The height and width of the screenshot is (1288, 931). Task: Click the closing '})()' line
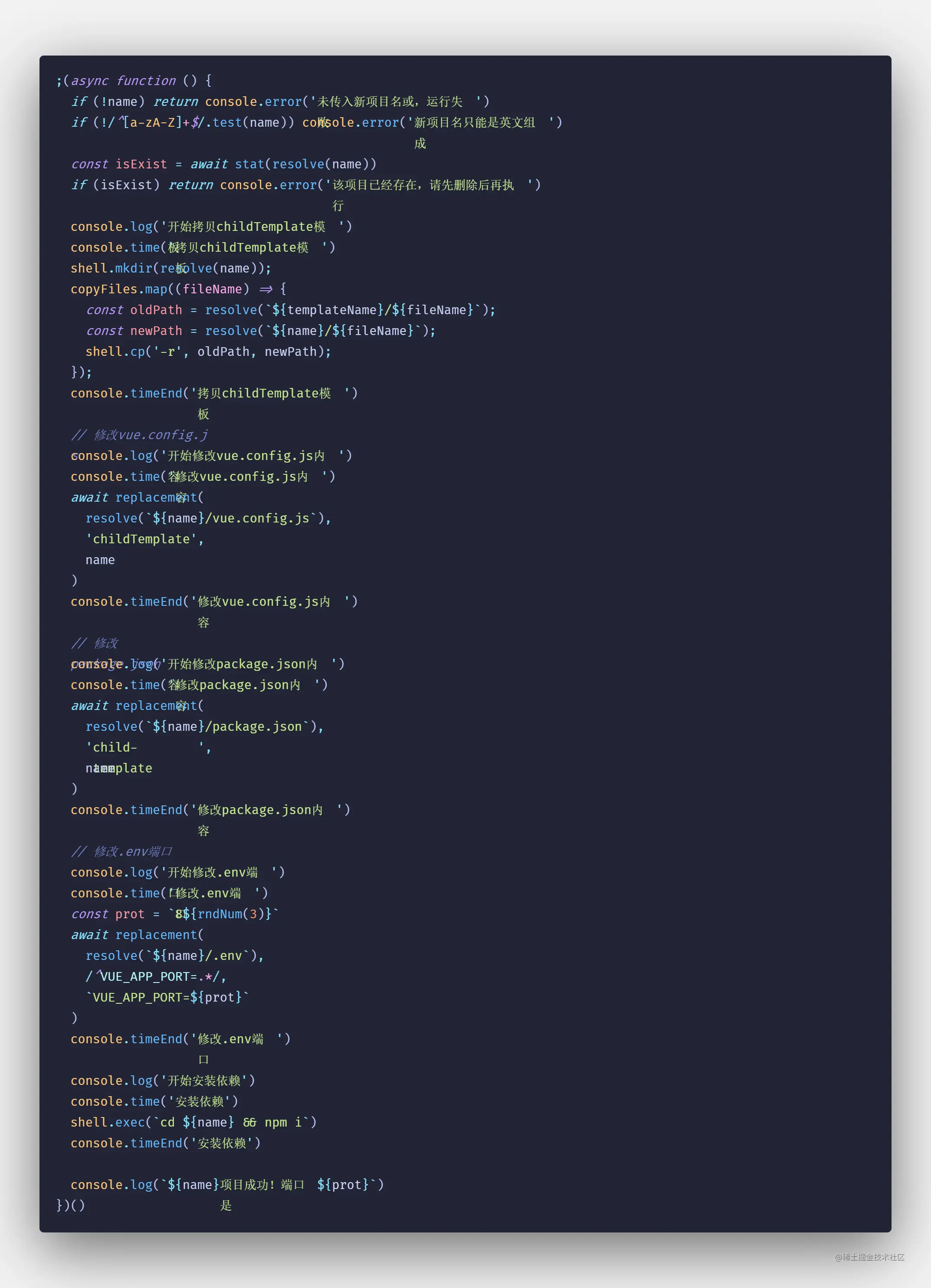70,1205
